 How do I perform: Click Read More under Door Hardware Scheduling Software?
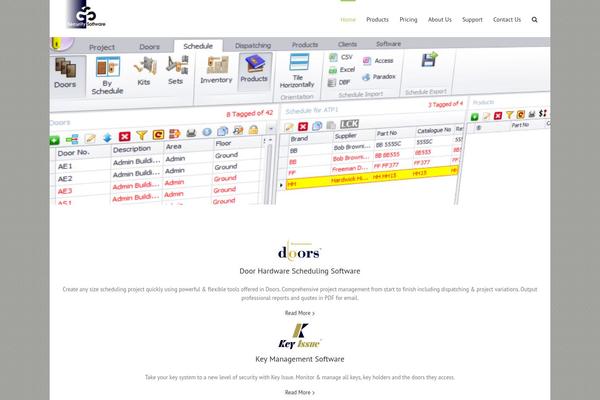click(x=300, y=313)
